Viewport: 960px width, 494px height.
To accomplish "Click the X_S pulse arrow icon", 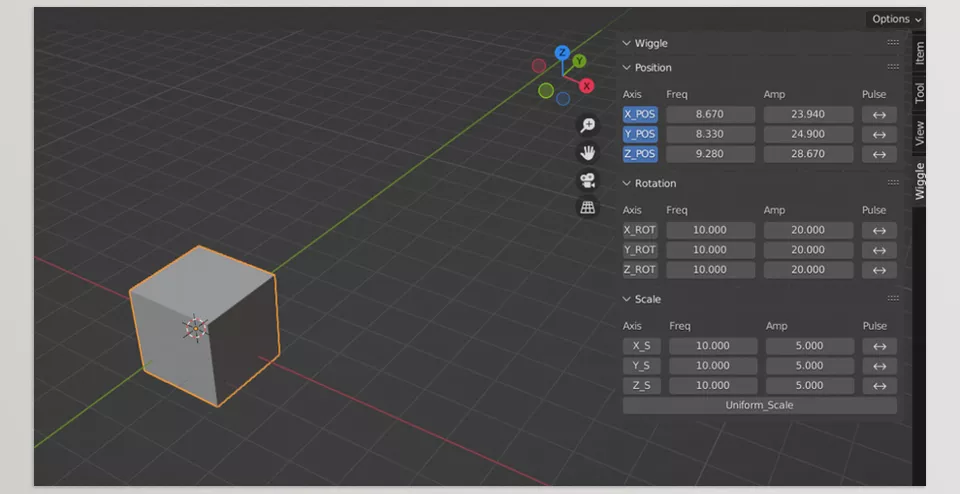I will [879, 346].
